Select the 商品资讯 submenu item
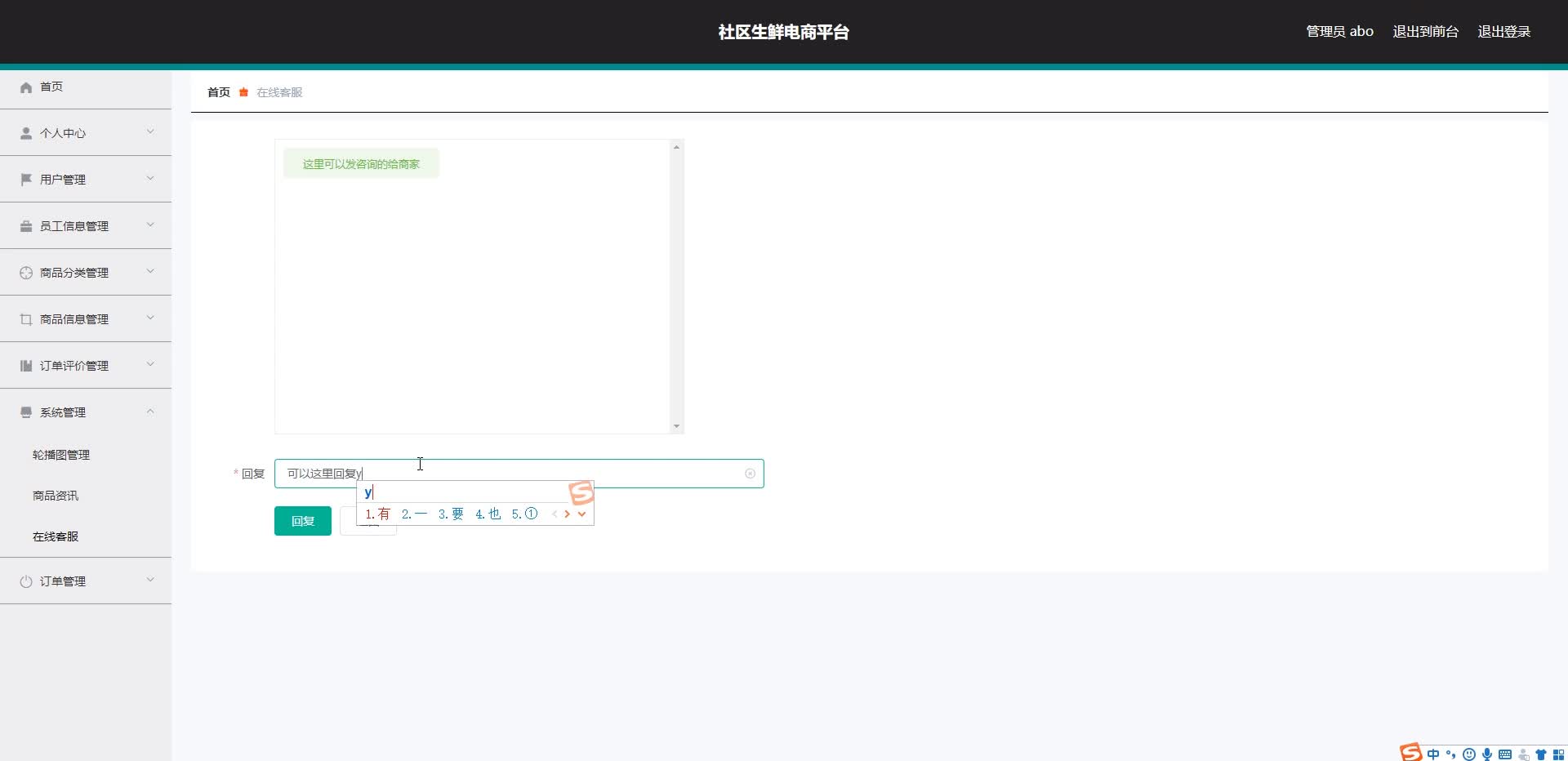Screen dimensions: 1568x761 point(56,496)
